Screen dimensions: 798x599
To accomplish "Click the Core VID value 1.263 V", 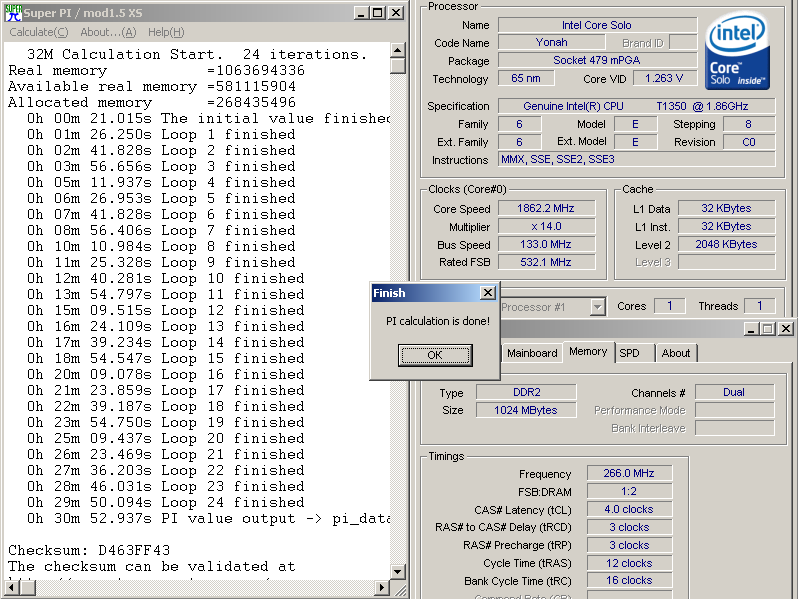I will coord(664,78).
